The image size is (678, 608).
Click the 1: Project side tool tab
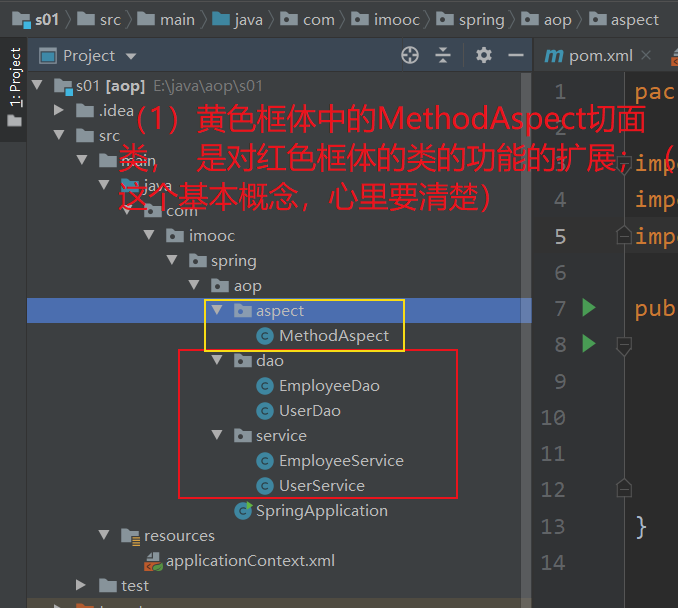(x=14, y=86)
